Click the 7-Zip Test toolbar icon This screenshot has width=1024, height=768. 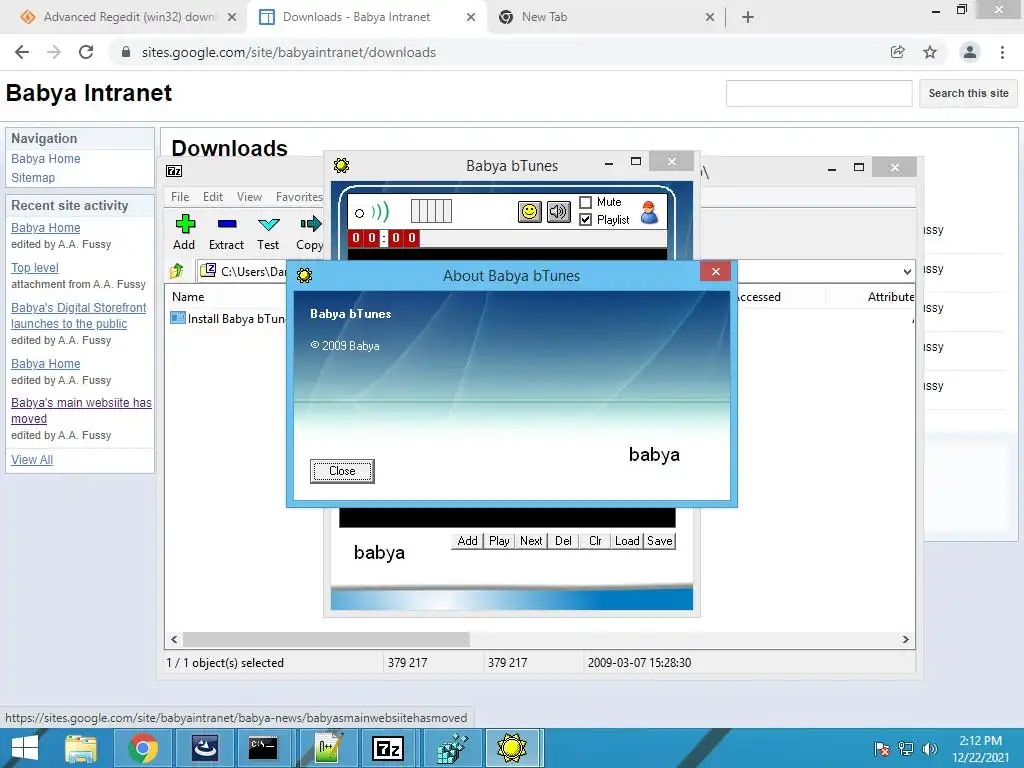[x=268, y=232]
